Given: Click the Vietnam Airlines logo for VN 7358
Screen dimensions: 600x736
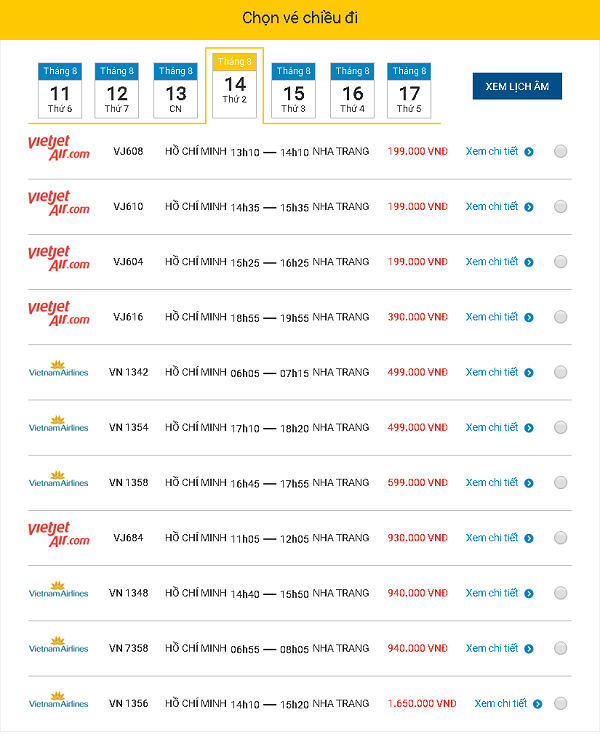Looking at the screenshot, I should click(x=58, y=646).
